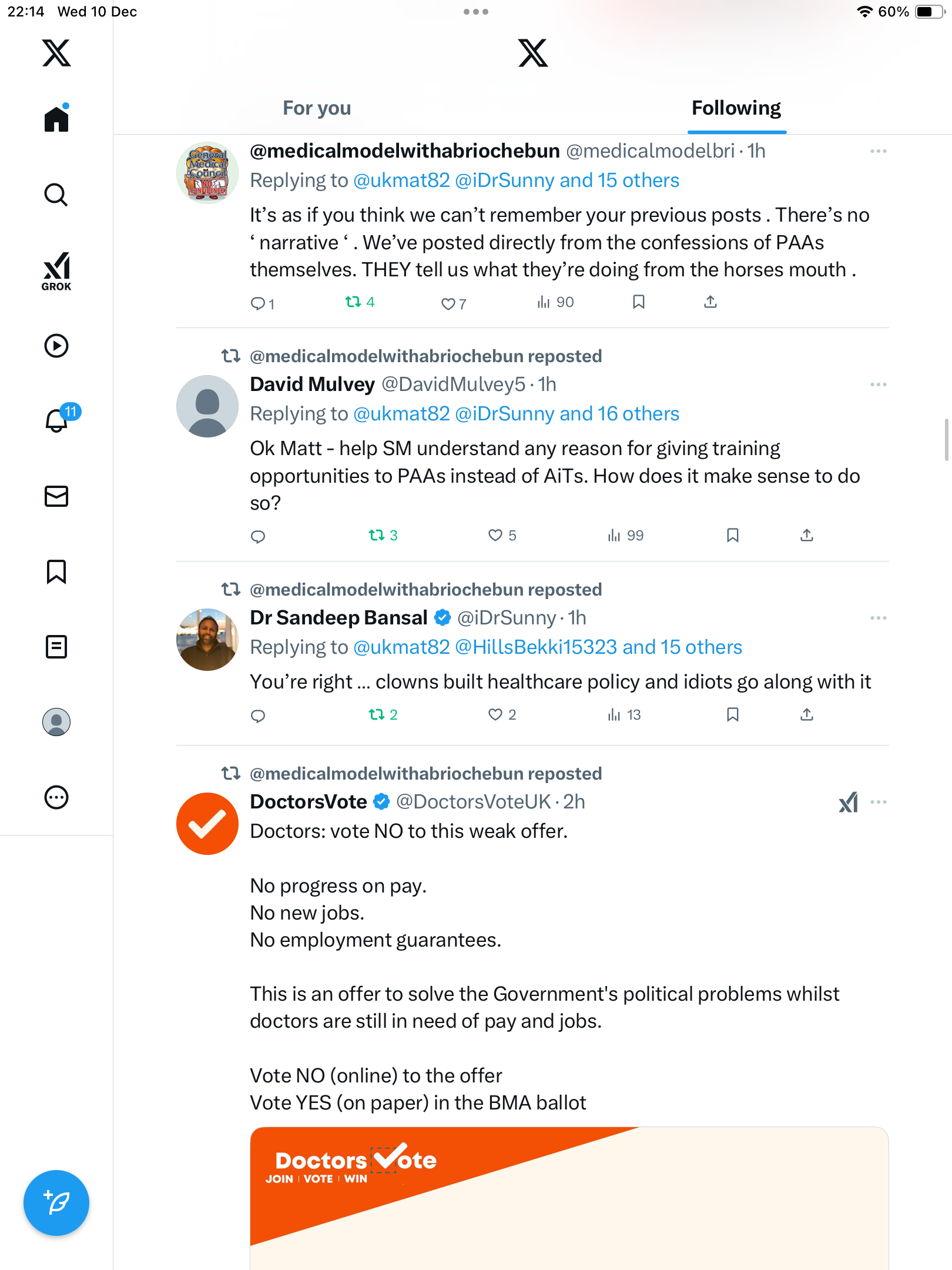Select the Following tab

tap(736, 108)
